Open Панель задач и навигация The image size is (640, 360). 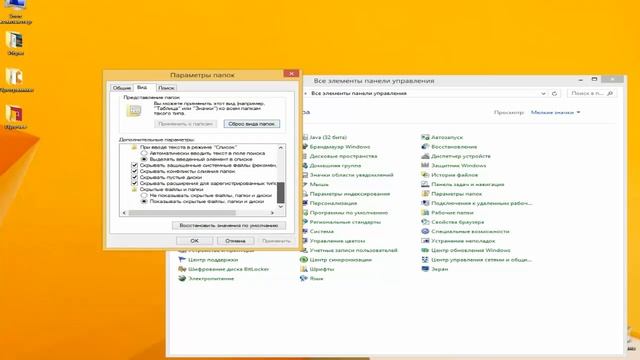coord(462,184)
